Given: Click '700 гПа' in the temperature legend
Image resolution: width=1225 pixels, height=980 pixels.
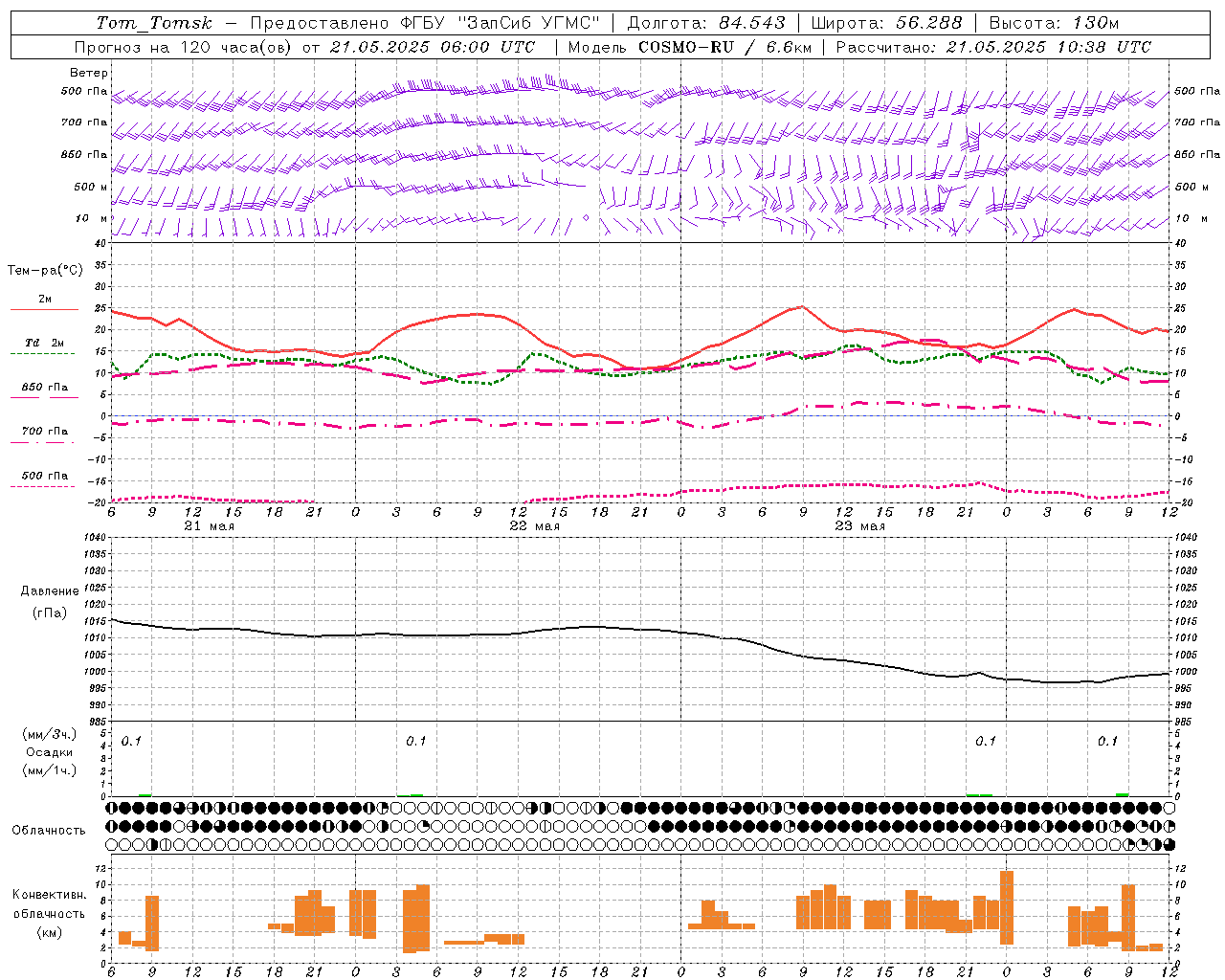Looking at the screenshot, I should click(x=45, y=431).
